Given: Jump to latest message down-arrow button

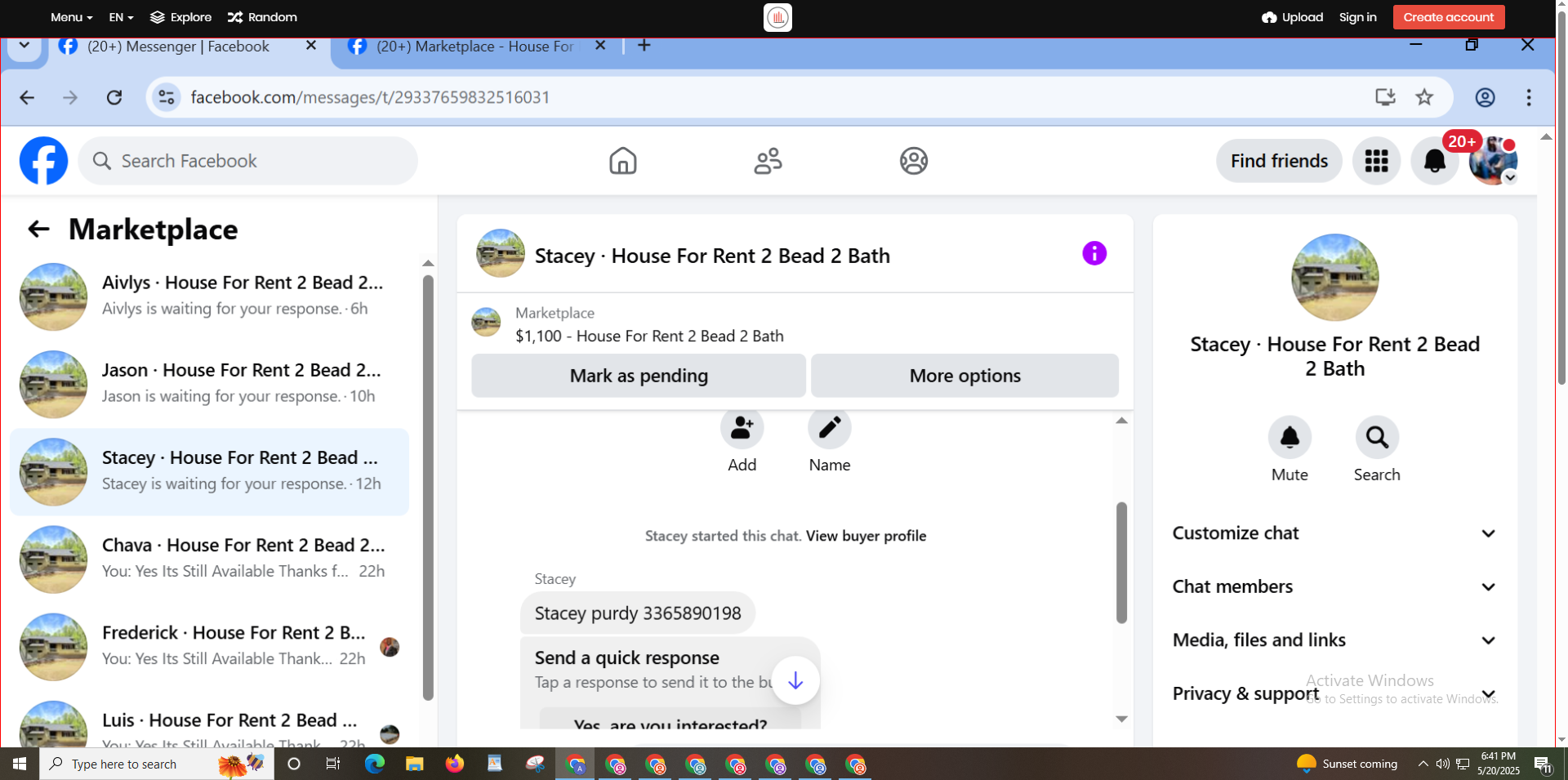Looking at the screenshot, I should pyautogui.click(x=795, y=680).
